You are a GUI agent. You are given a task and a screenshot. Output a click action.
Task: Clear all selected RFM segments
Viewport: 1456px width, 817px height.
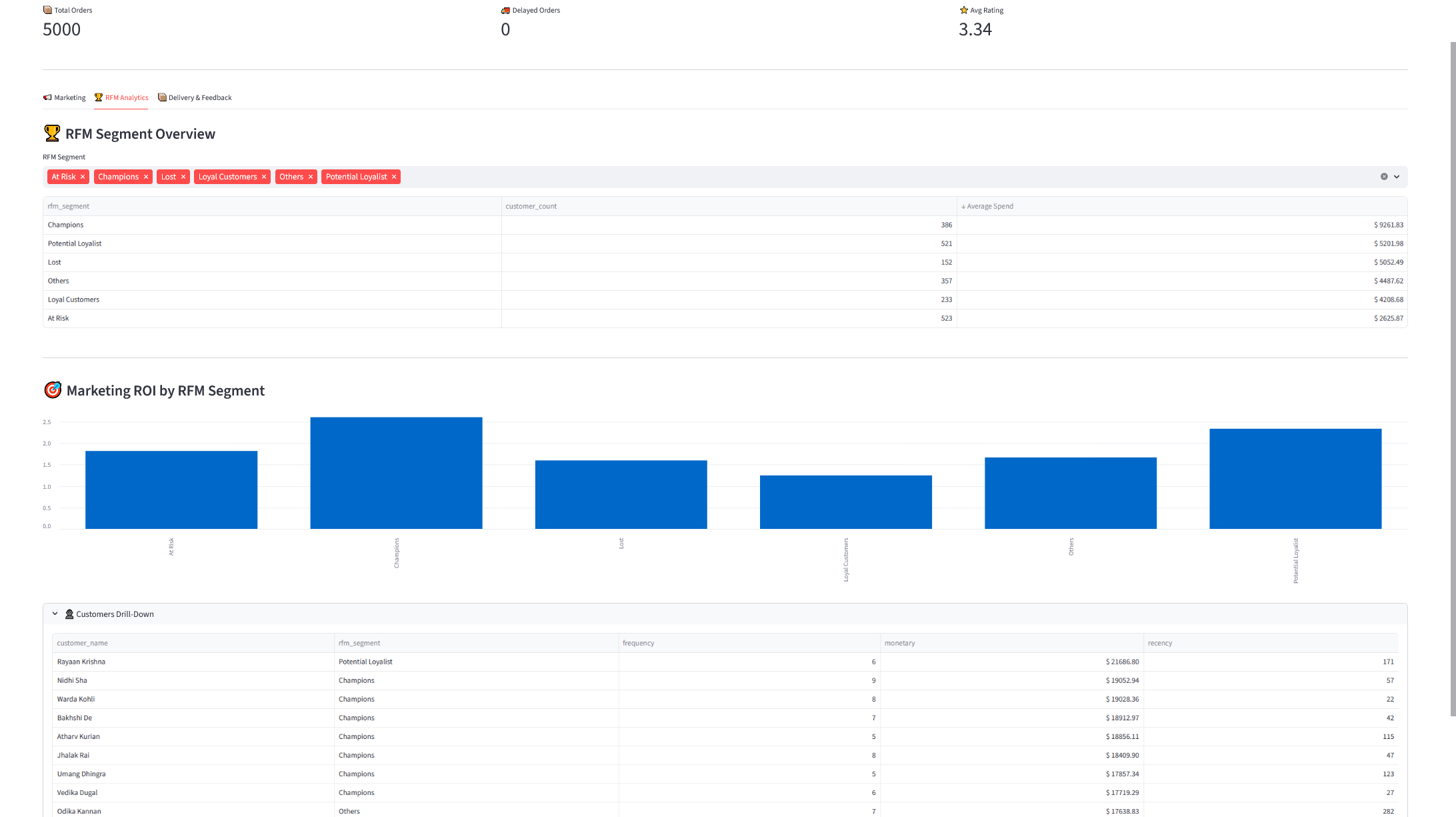click(x=1384, y=177)
